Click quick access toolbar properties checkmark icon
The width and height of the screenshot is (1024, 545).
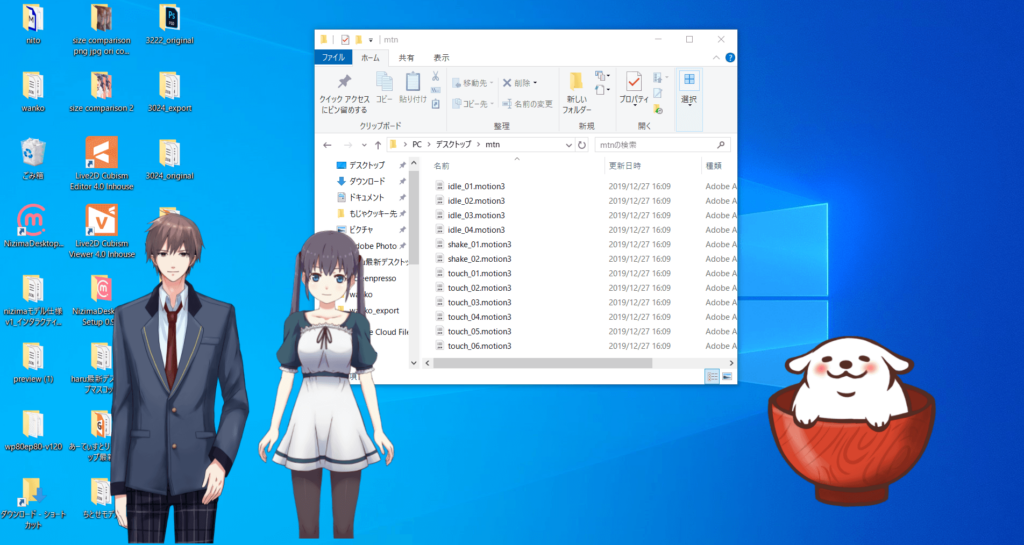coord(345,40)
